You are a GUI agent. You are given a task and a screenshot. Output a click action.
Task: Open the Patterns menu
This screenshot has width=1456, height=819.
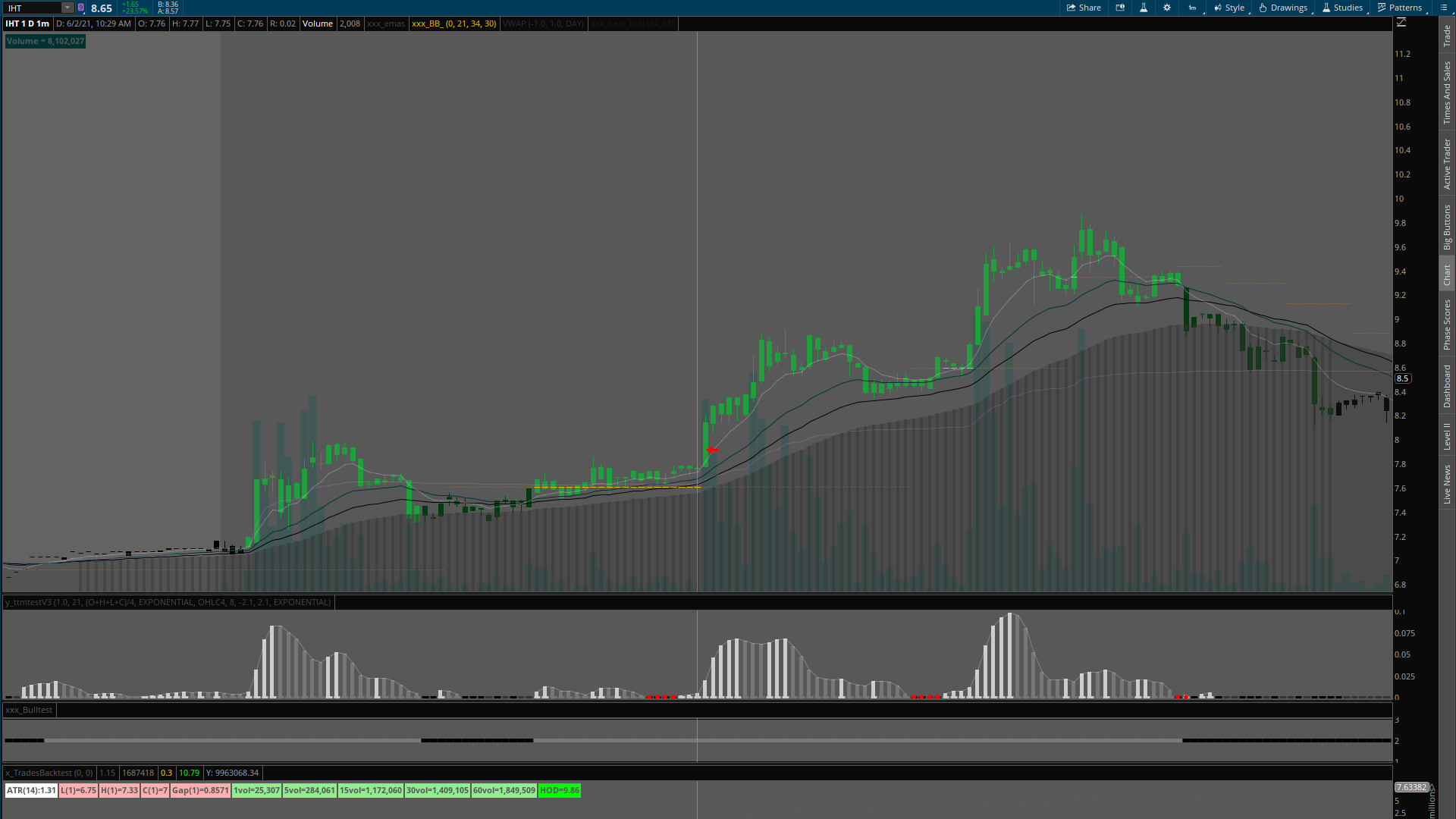click(x=1400, y=8)
